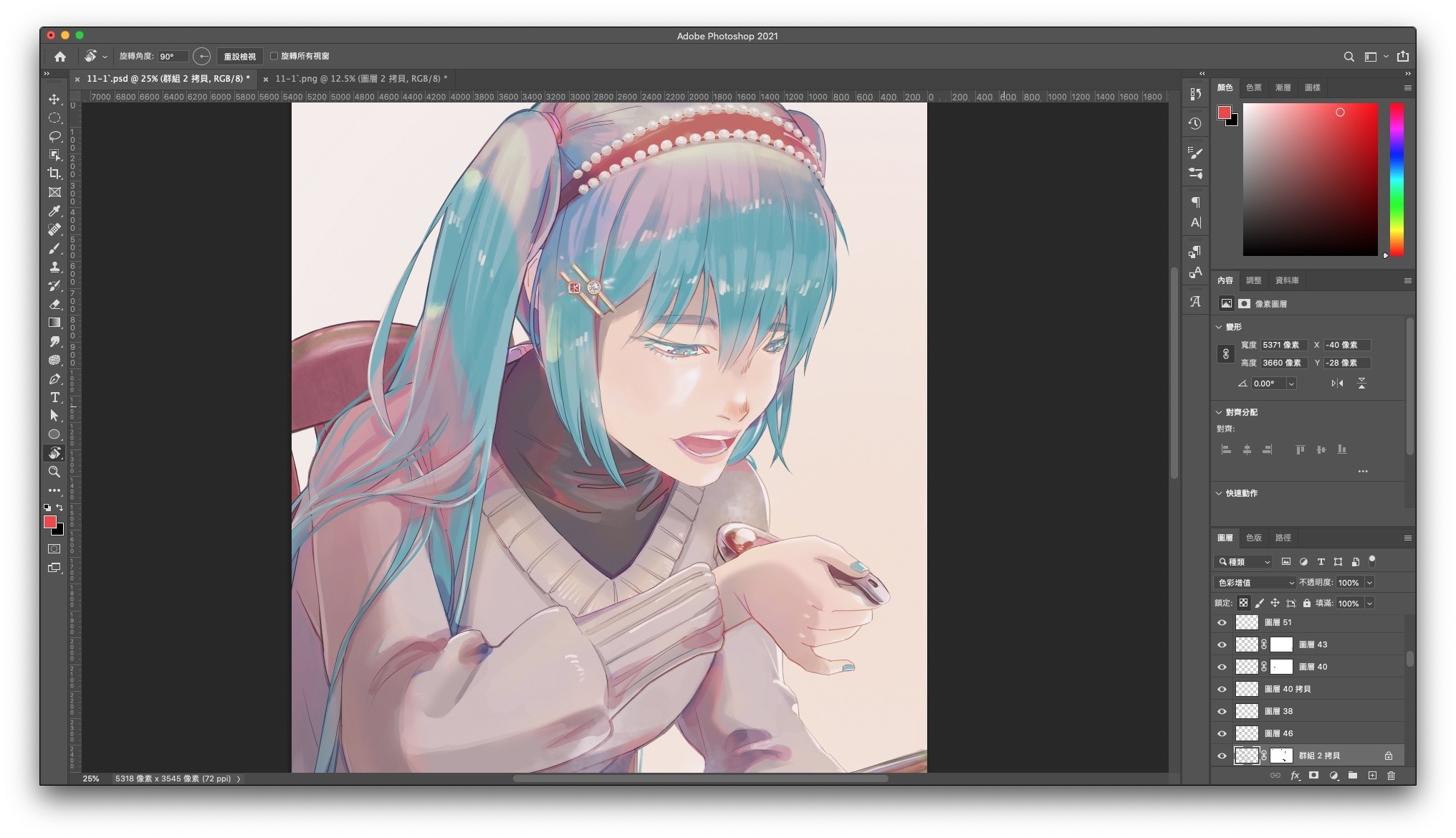Select the Horizontal Type tool
This screenshot has height=838, width=1456.
tap(54, 397)
